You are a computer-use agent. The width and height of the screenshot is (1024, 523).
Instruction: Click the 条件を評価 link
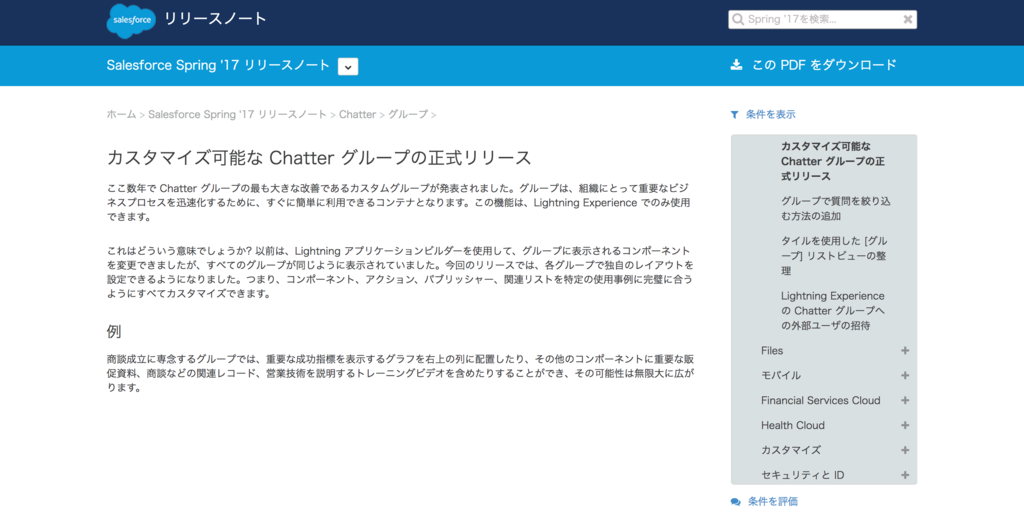pos(773,501)
